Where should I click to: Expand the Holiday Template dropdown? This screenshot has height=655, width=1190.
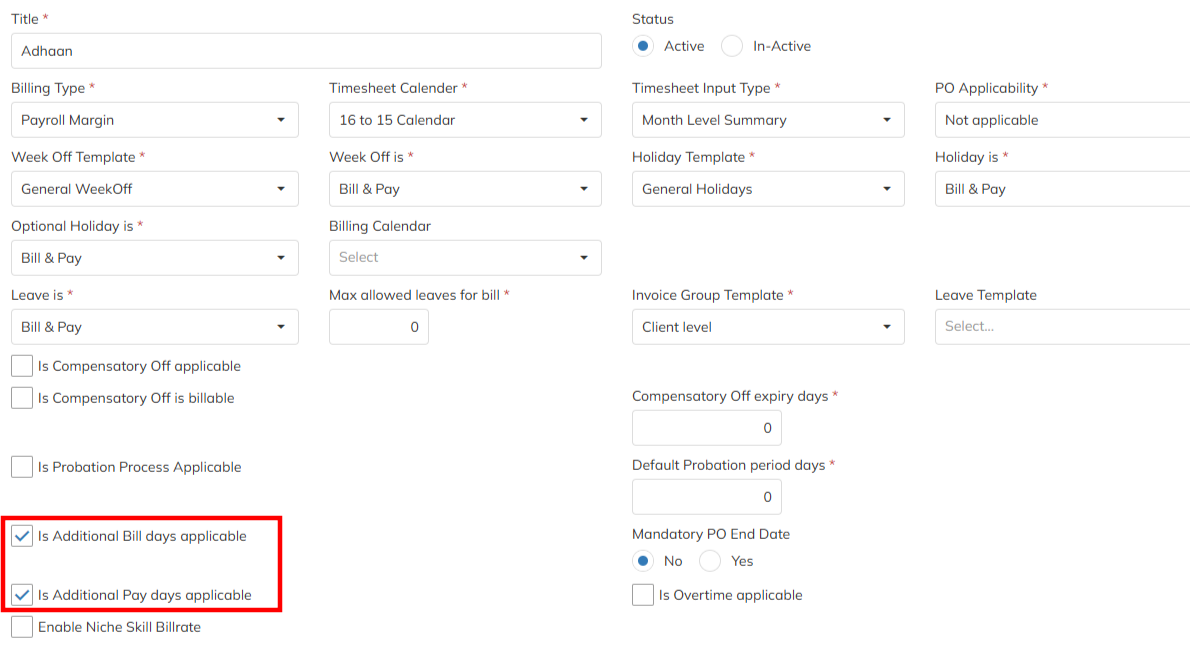coord(767,189)
